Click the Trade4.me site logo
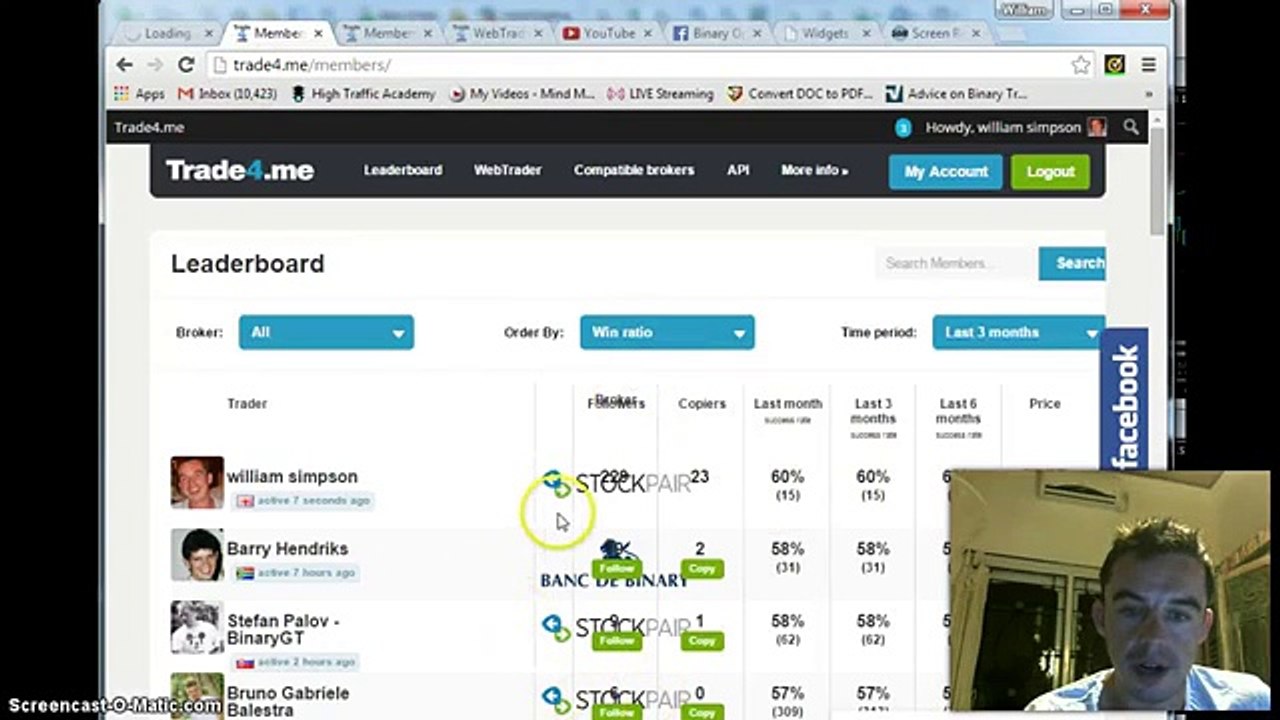 240,170
